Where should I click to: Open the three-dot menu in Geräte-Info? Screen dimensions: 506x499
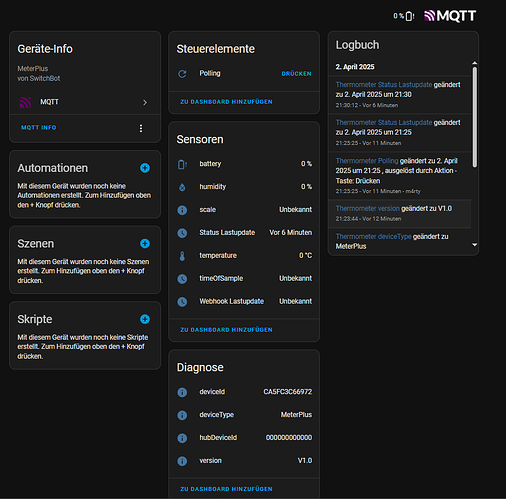(x=141, y=128)
